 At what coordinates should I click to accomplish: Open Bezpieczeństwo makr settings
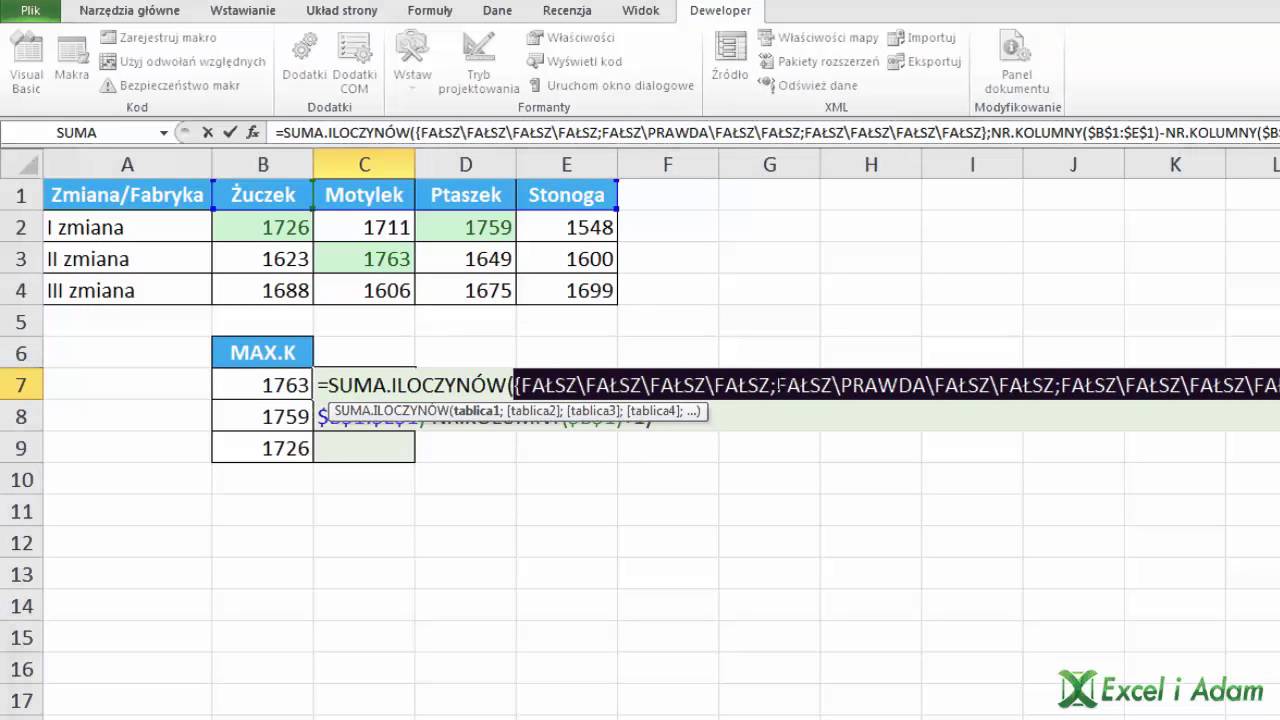[x=171, y=86]
